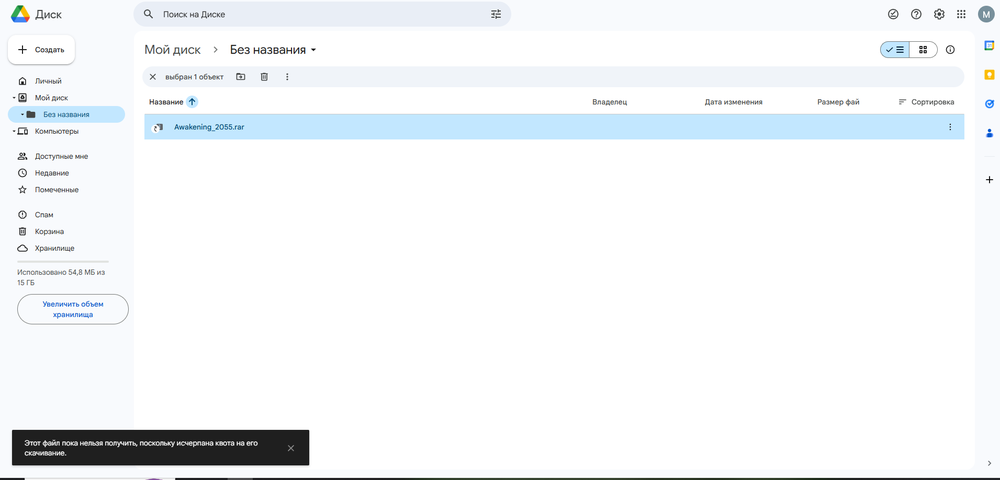
Task: Switch to grid view layout
Action: (923, 50)
